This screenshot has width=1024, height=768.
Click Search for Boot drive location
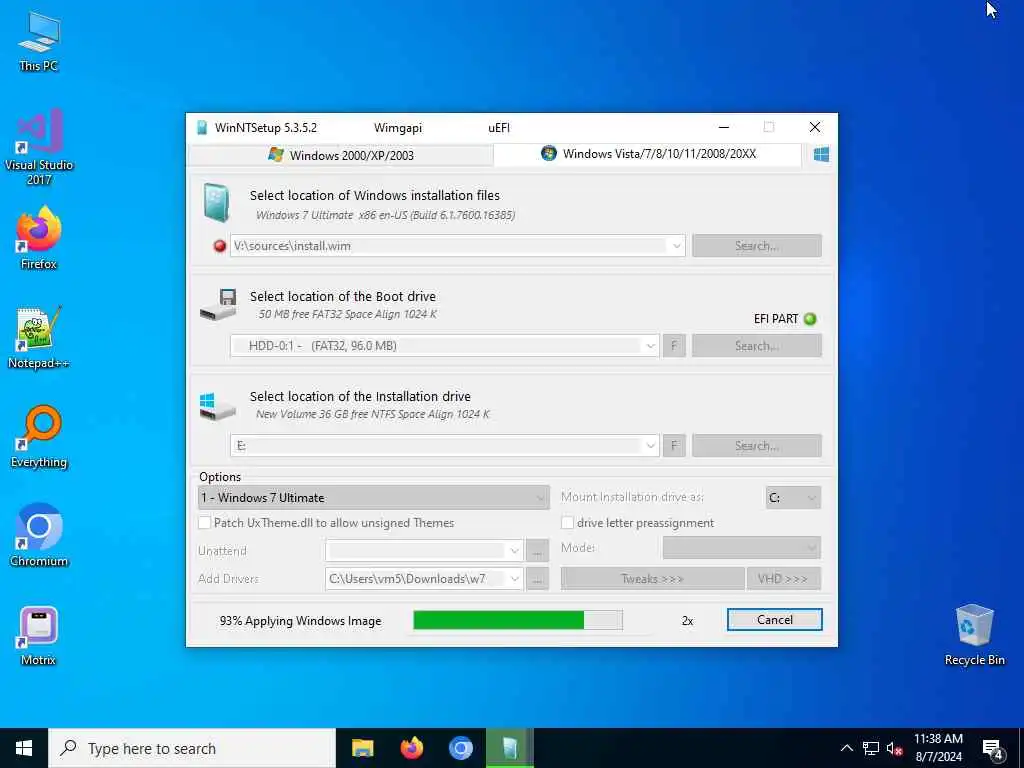tap(757, 346)
